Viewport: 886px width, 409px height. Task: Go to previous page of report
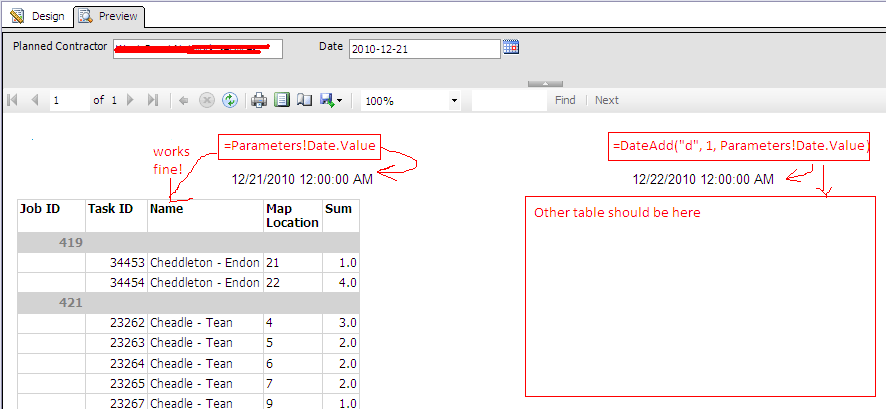point(34,101)
